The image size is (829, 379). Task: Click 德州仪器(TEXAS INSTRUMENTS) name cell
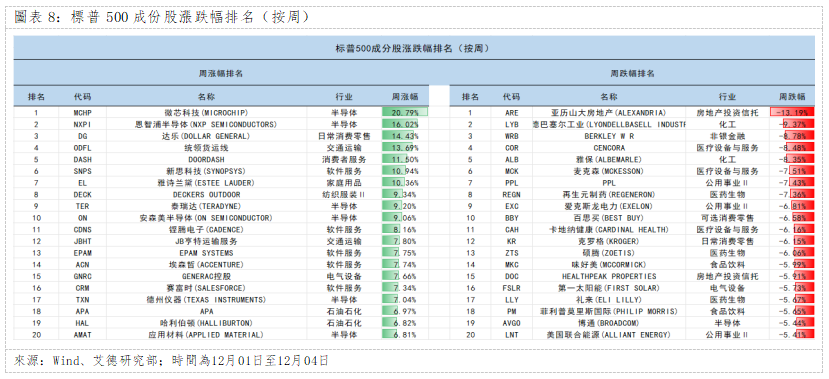207,300
